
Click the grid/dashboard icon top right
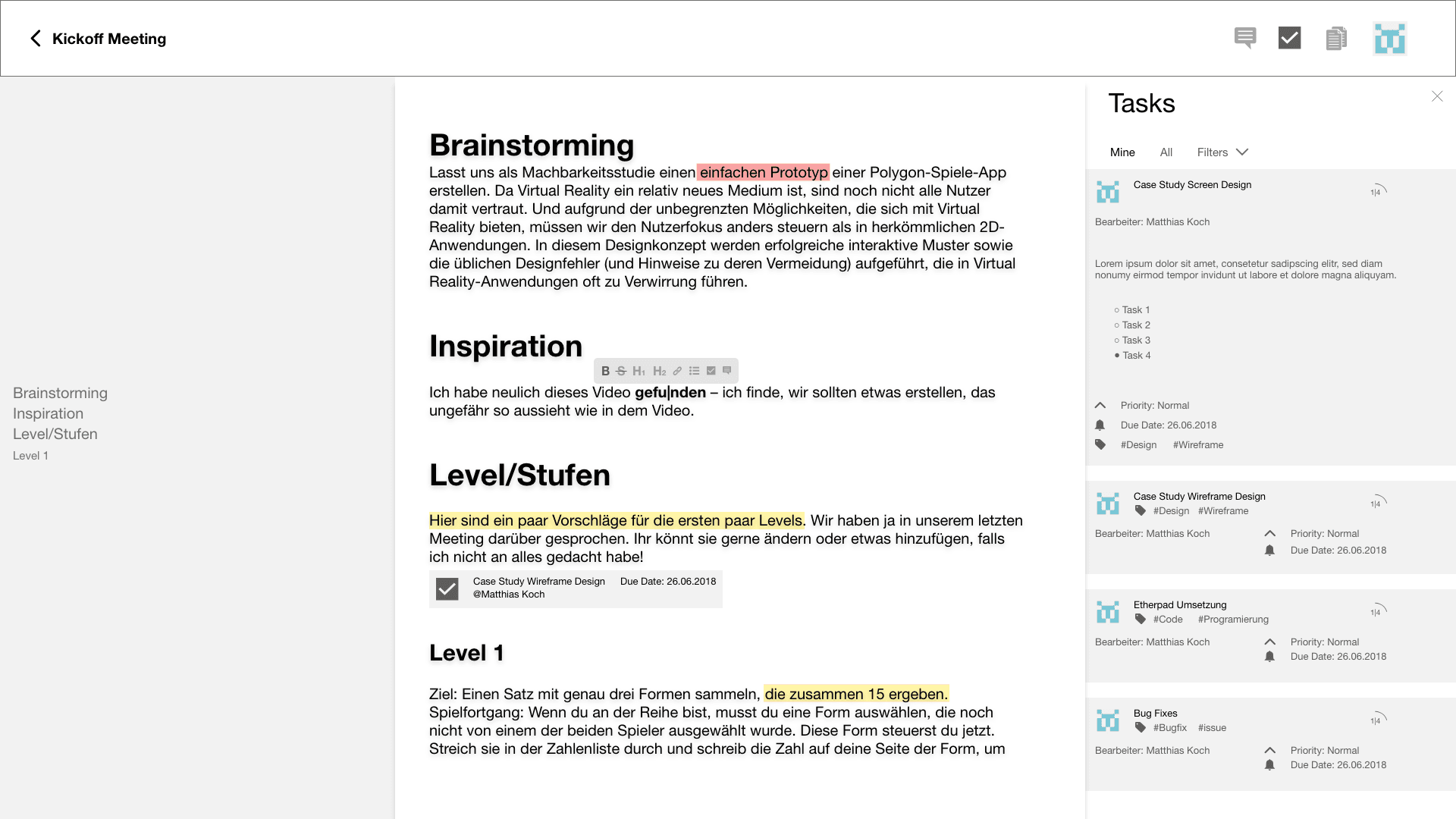click(x=1390, y=38)
